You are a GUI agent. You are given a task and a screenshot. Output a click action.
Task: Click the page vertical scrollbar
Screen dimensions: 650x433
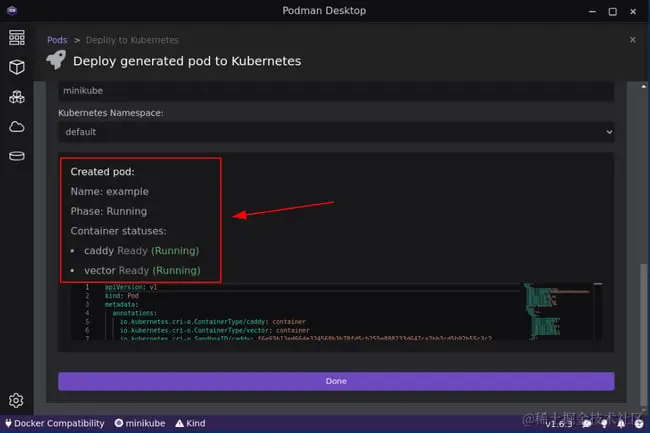click(x=643, y=335)
